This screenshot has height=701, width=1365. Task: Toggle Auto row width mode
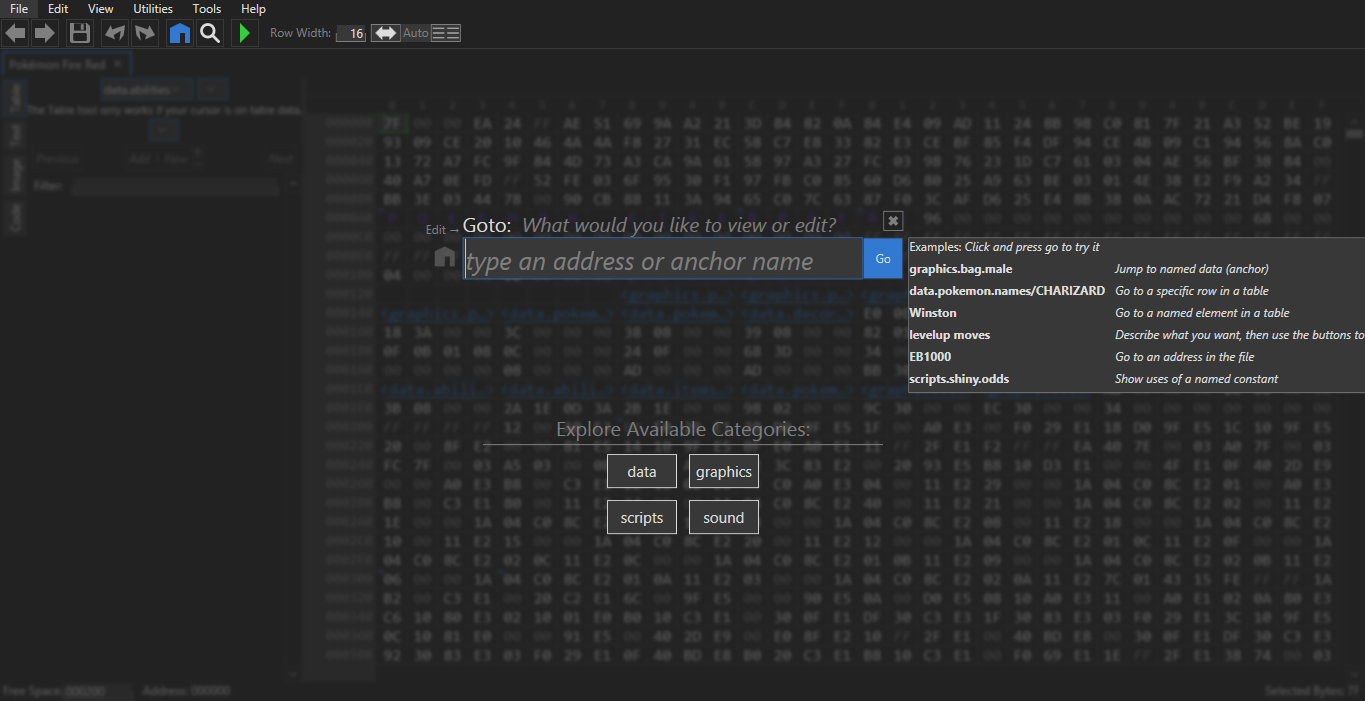point(415,32)
